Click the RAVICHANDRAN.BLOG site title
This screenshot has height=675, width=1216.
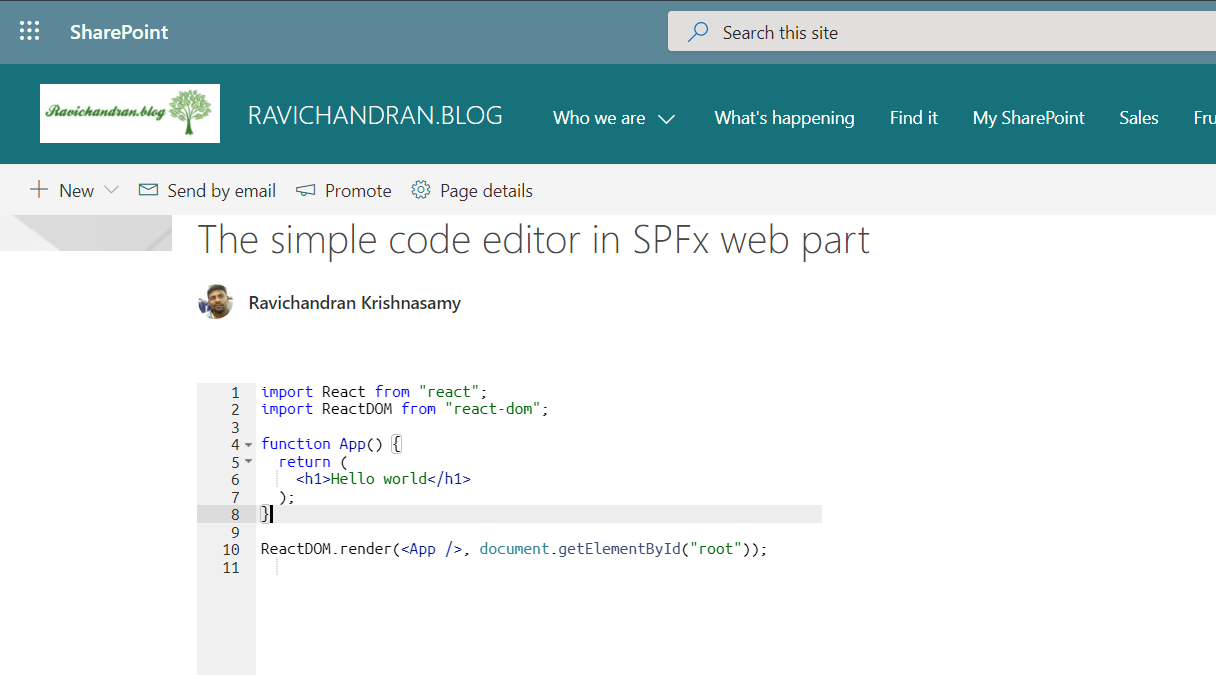coord(375,116)
